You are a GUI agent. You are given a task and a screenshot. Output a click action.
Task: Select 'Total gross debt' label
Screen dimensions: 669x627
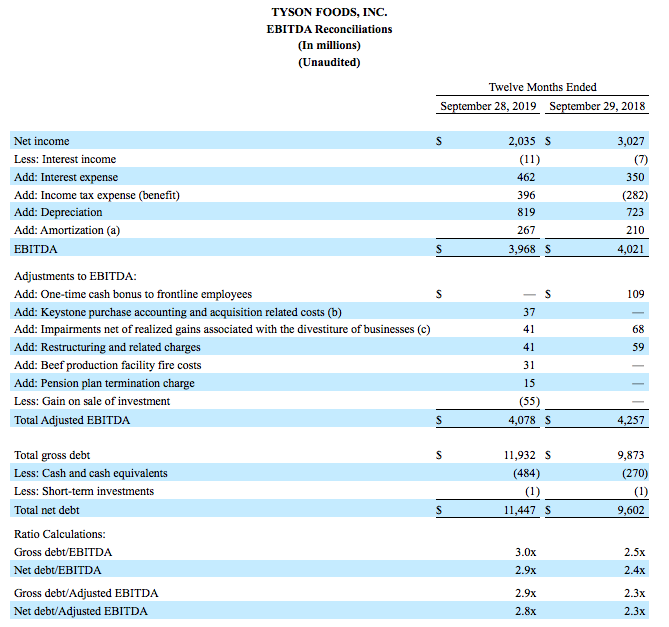coord(52,456)
